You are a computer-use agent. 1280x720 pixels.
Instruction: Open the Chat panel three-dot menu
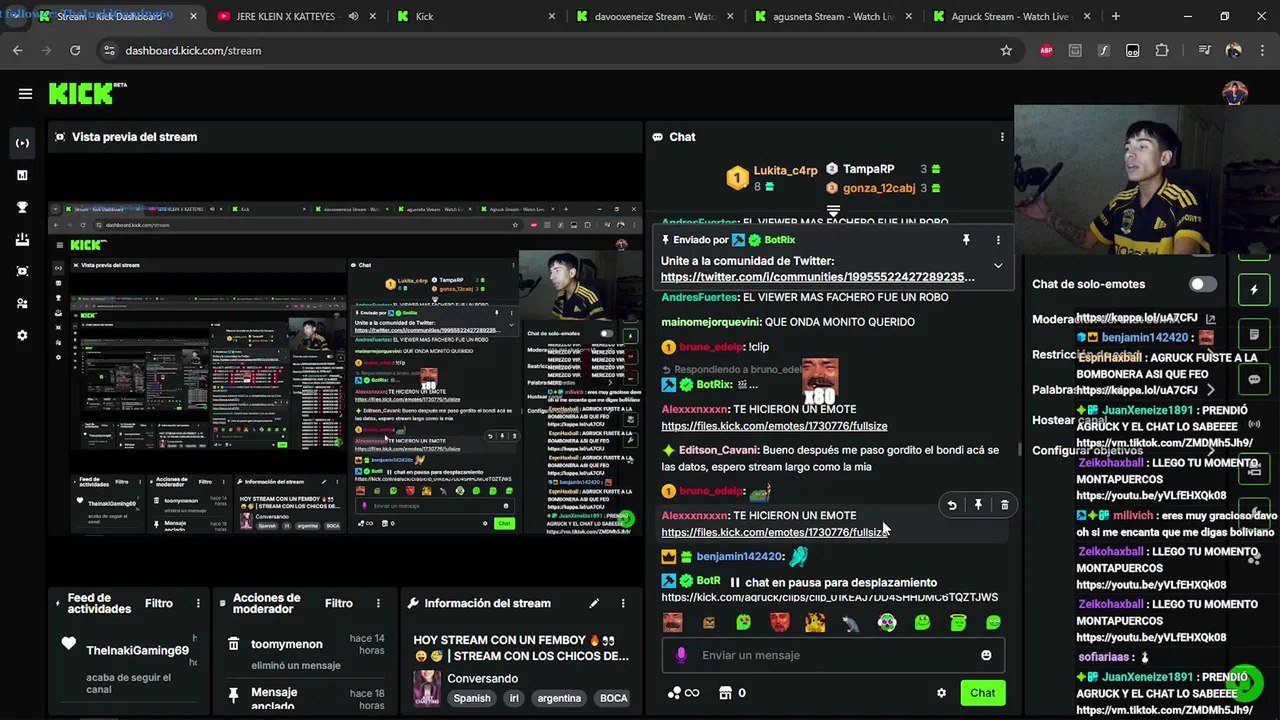coord(1002,137)
